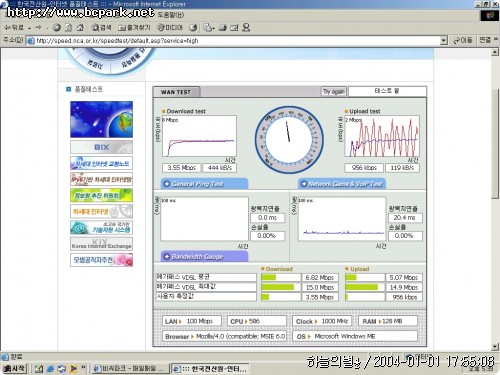
Task: Click the 메가패스 VDSL 평균 row label
Action: (206, 277)
